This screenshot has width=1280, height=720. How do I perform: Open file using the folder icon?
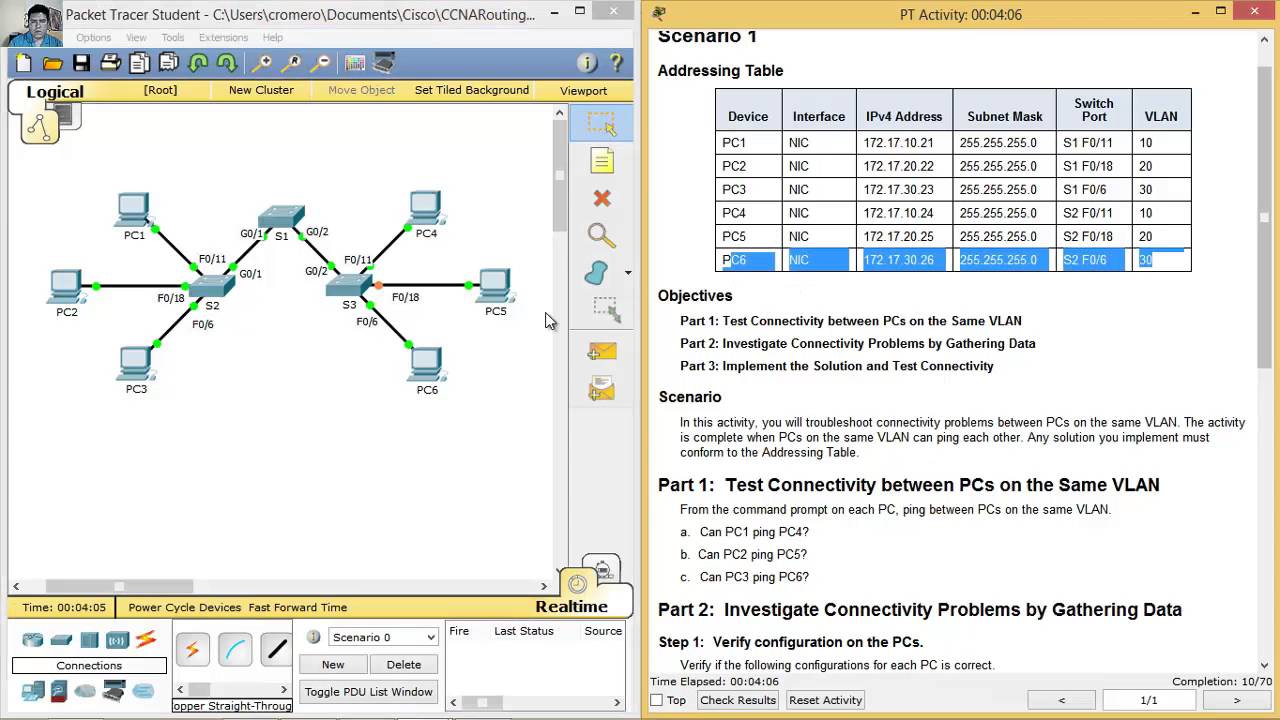(x=53, y=63)
